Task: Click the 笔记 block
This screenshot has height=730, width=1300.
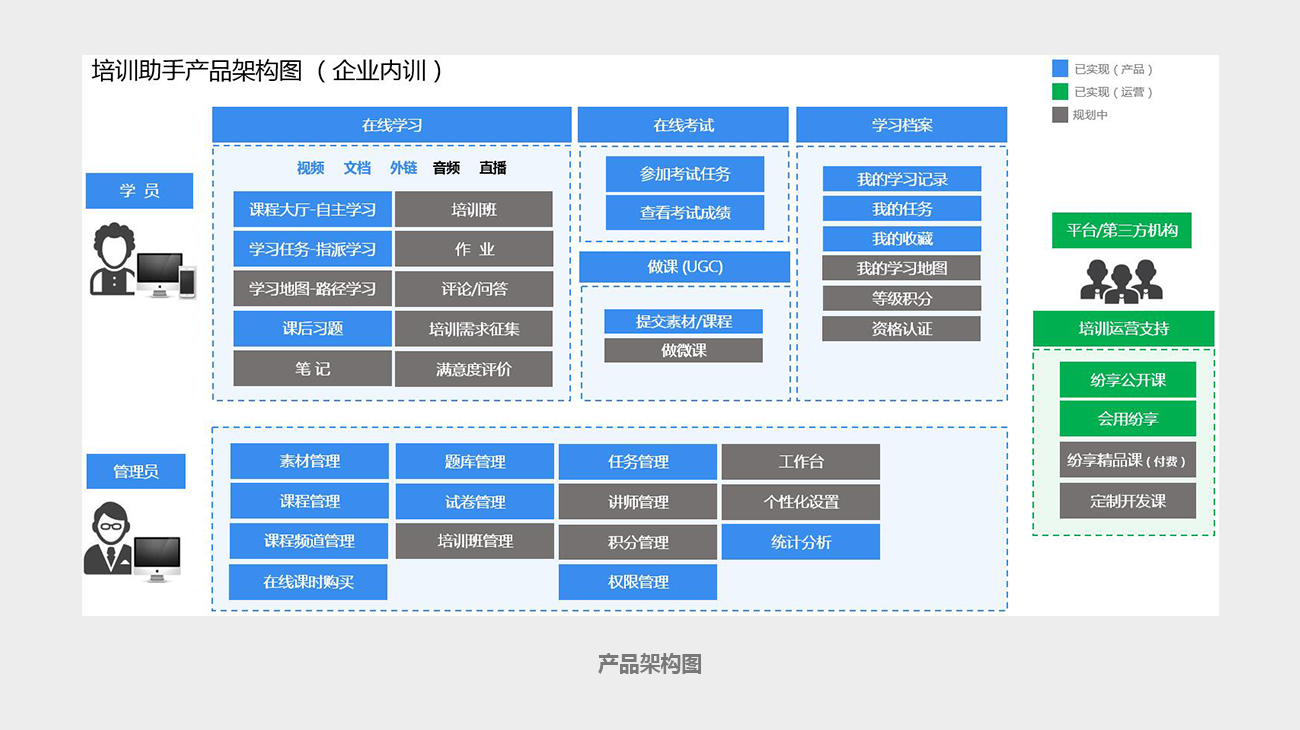Action: click(313, 368)
